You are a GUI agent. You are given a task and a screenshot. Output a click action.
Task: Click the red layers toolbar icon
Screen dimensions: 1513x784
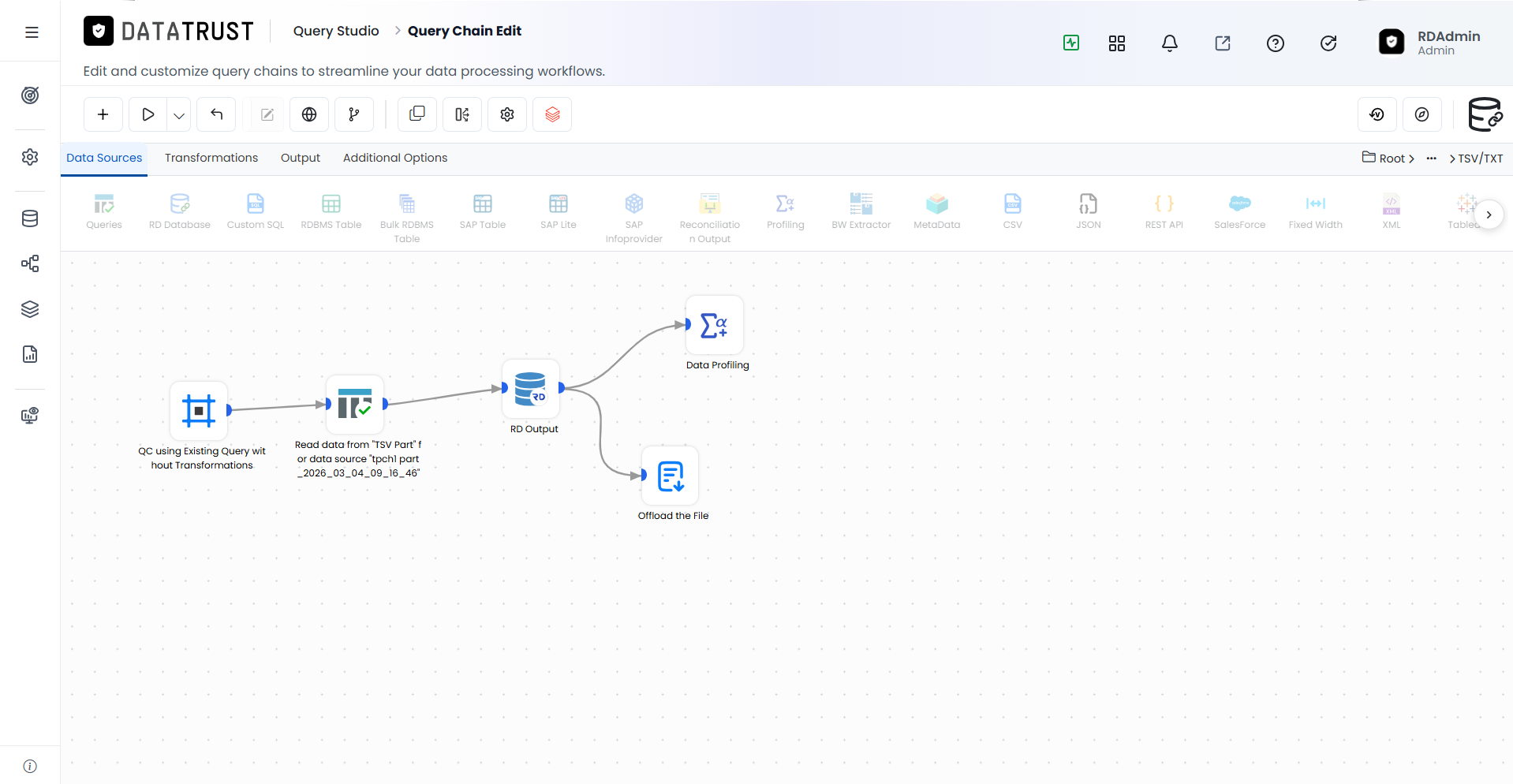552,114
